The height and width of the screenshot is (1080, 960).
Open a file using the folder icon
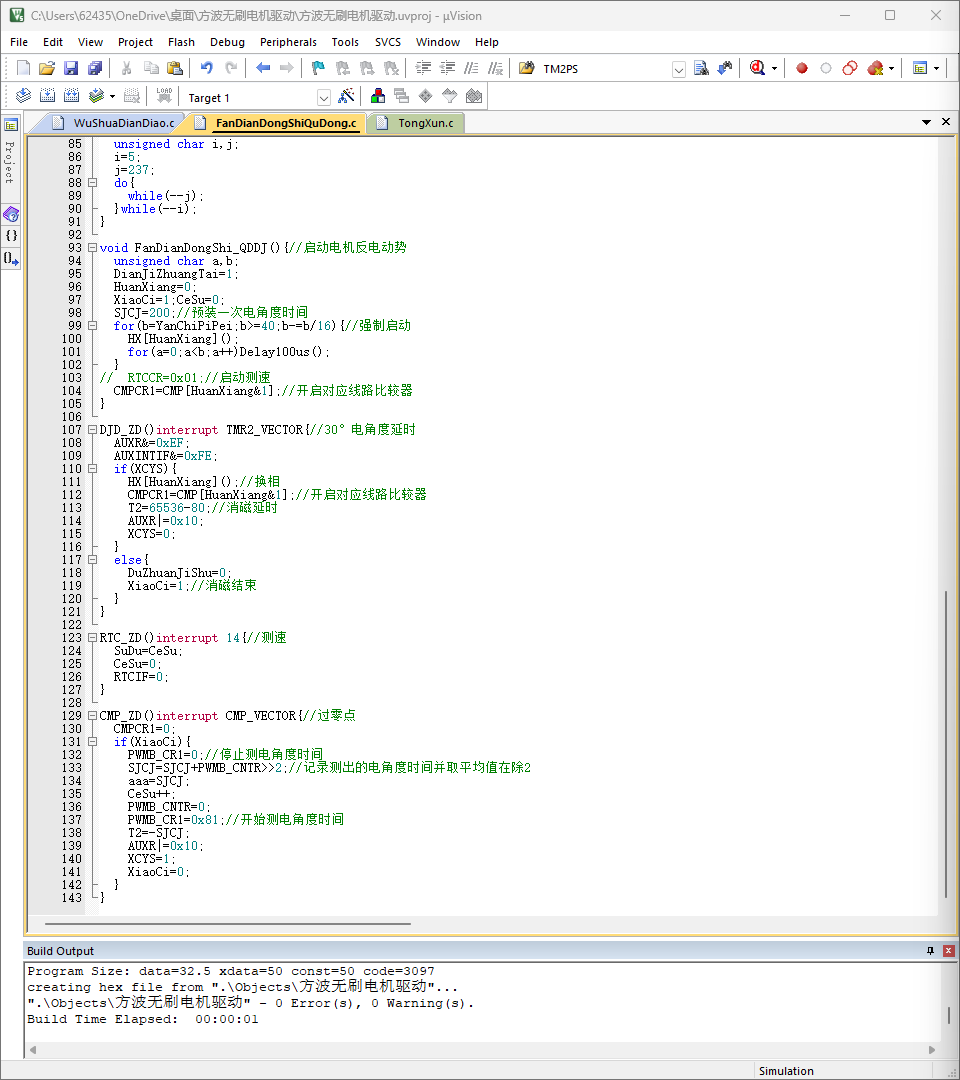[x=47, y=68]
